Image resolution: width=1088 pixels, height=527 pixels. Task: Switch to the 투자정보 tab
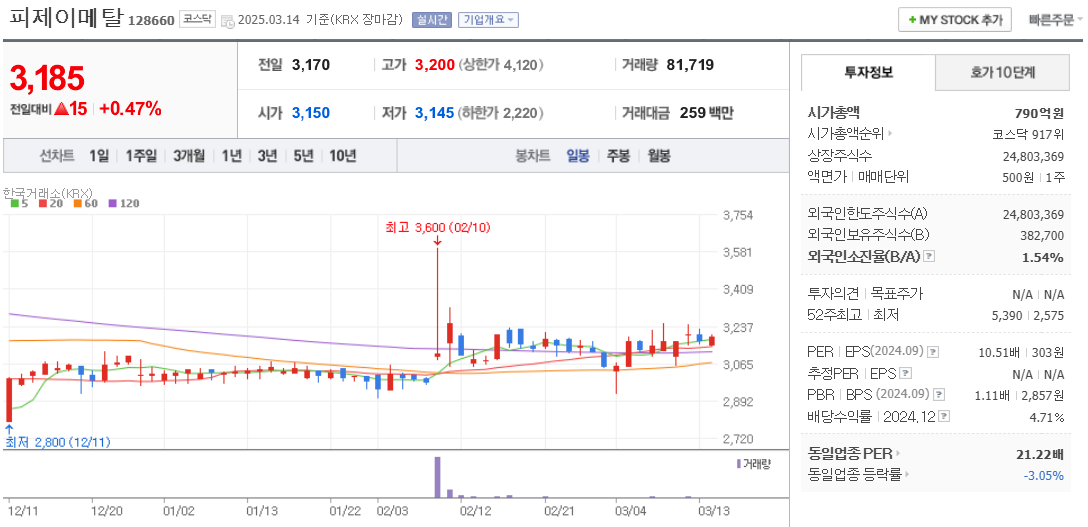pyautogui.click(x=869, y=72)
